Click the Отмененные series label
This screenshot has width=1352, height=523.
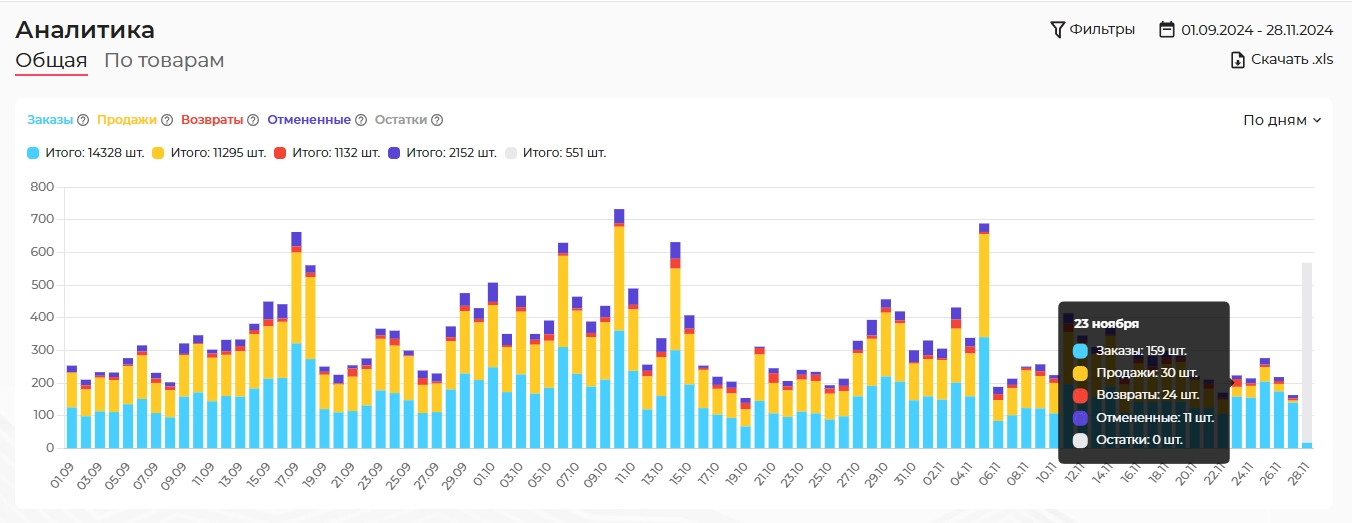[x=309, y=120]
